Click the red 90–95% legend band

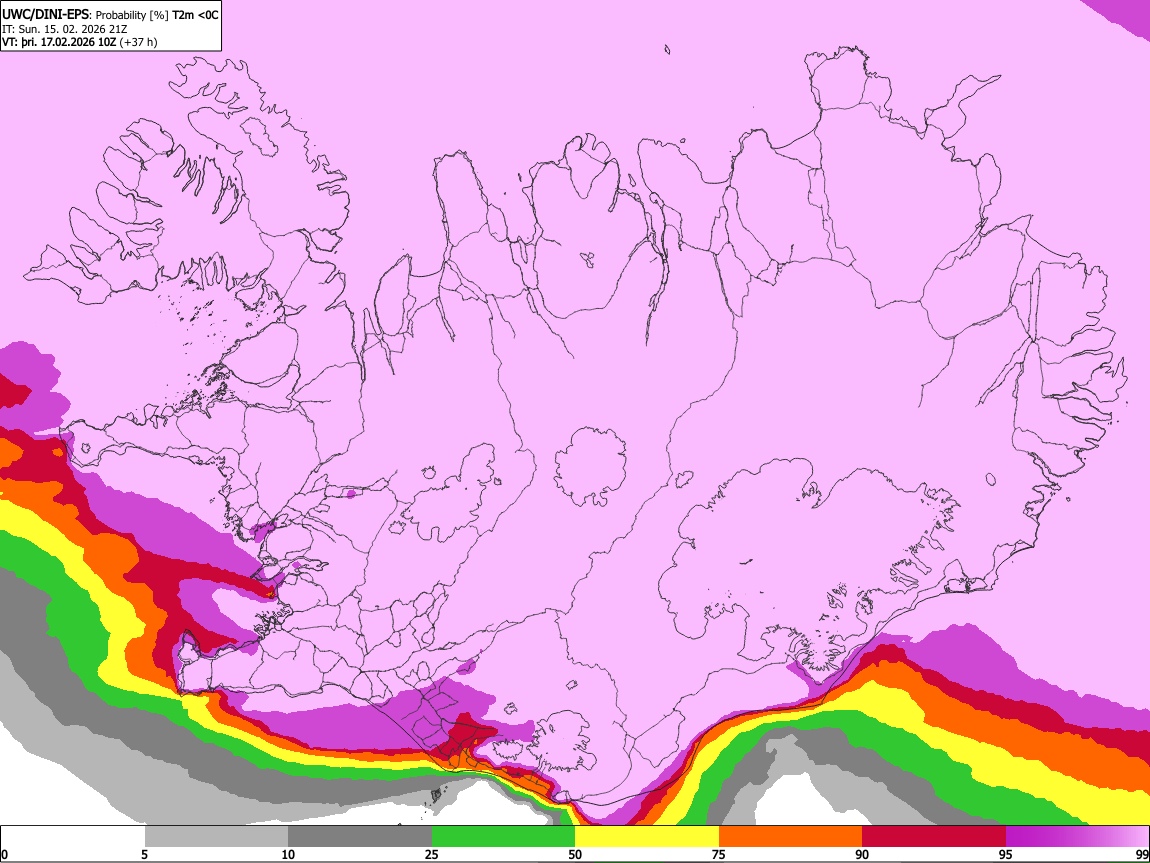coord(934,837)
